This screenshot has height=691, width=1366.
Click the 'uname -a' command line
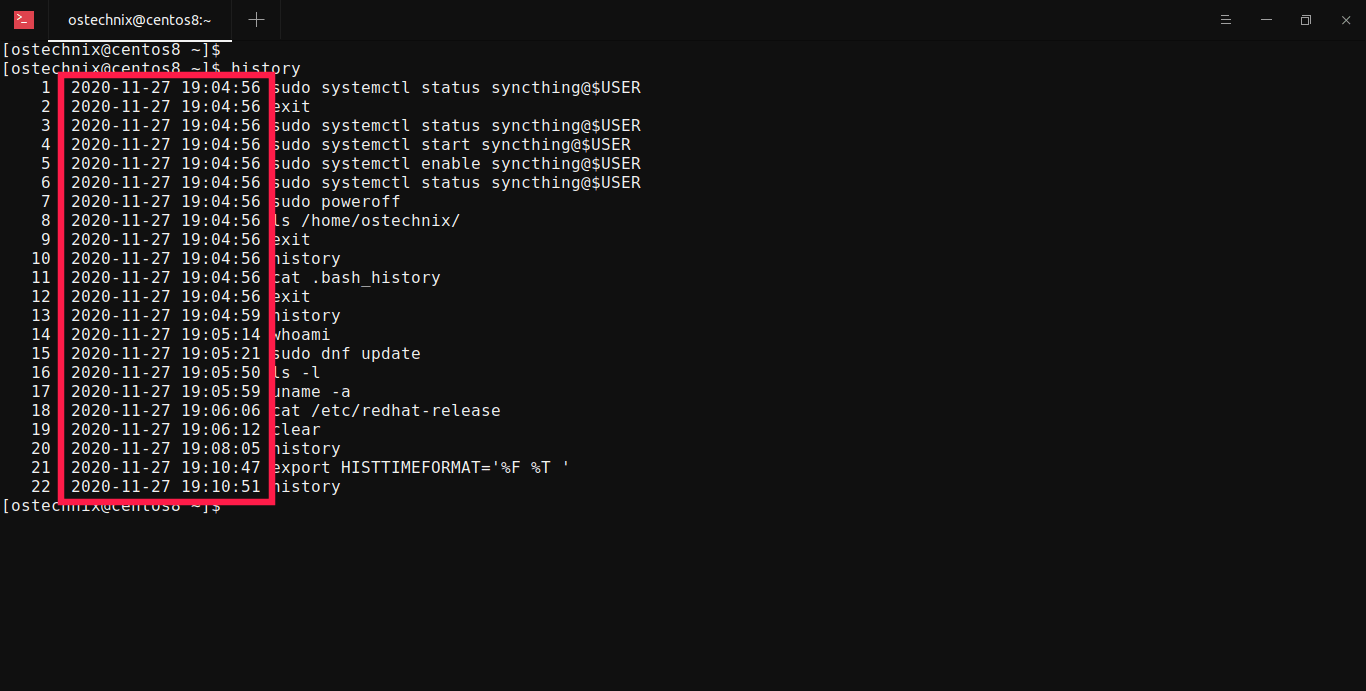pyautogui.click(x=311, y=392)
